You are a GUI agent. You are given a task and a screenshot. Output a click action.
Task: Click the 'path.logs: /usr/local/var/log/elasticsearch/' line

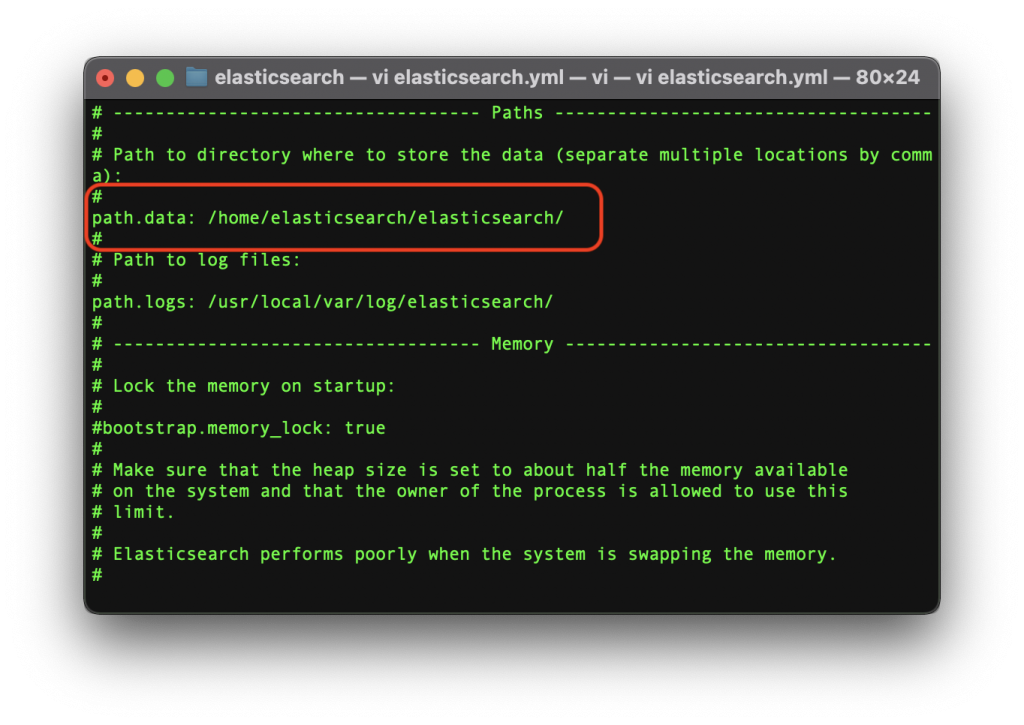(323, 302)
